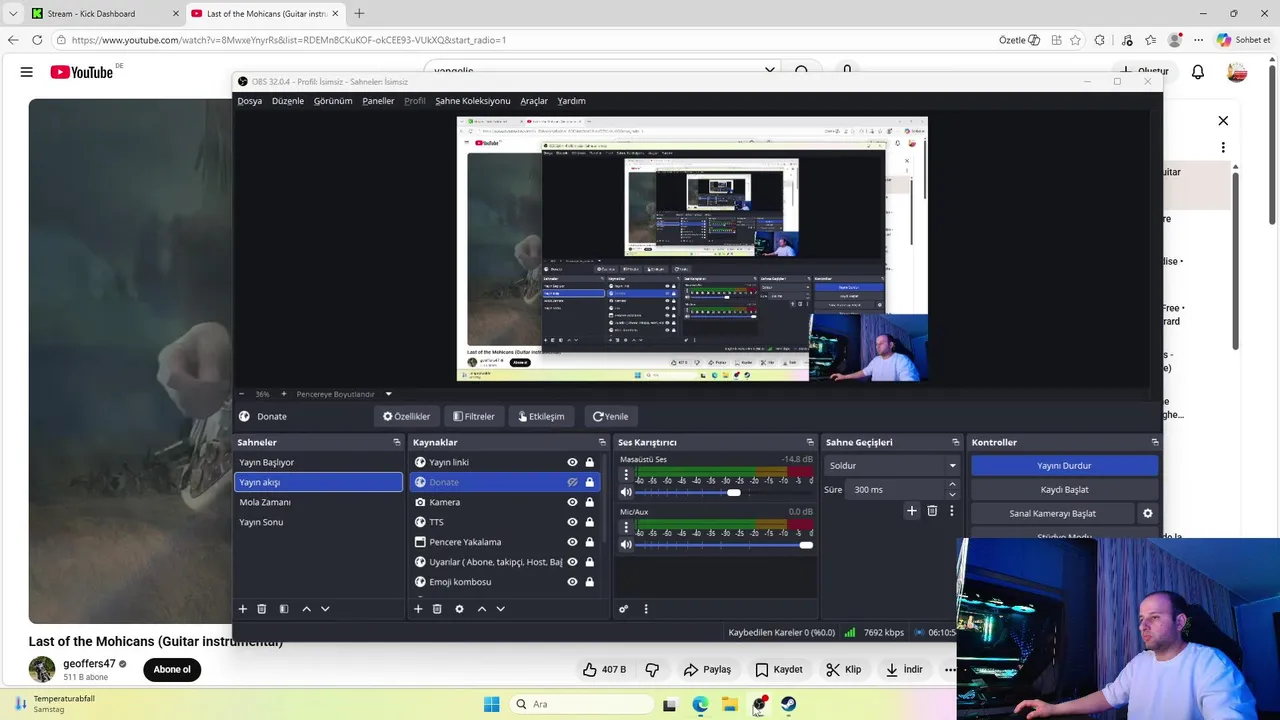Viewport: 1280px width, 720px height.
Task: Unlock the Kamera source lock icon
Action: 590,502
